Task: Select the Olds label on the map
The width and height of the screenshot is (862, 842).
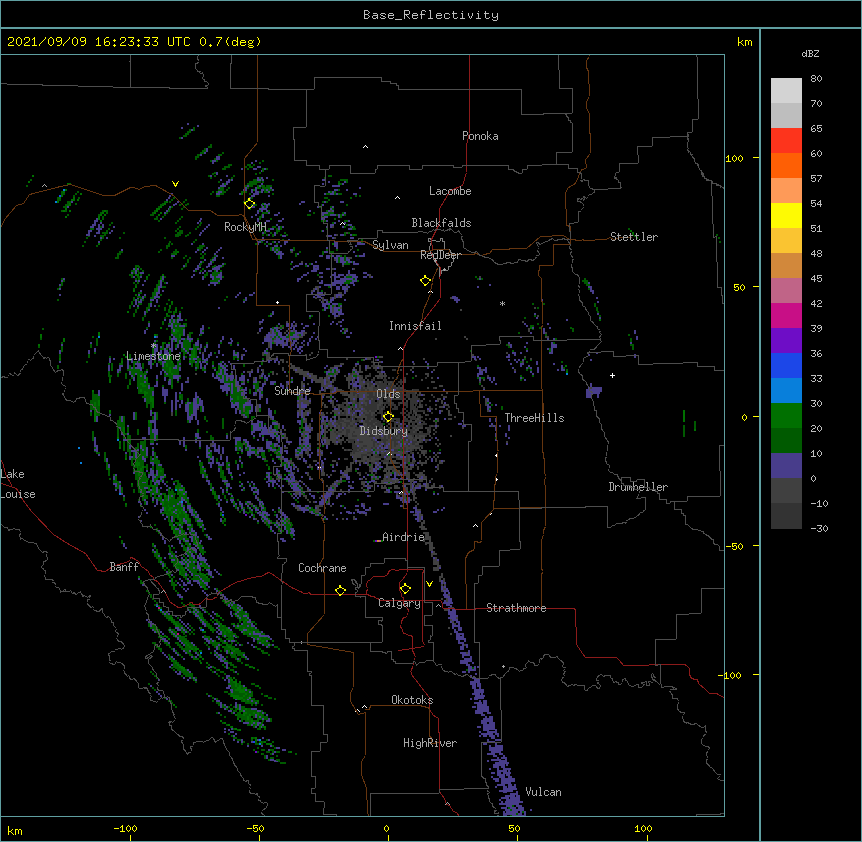Action: pos(388,394)
